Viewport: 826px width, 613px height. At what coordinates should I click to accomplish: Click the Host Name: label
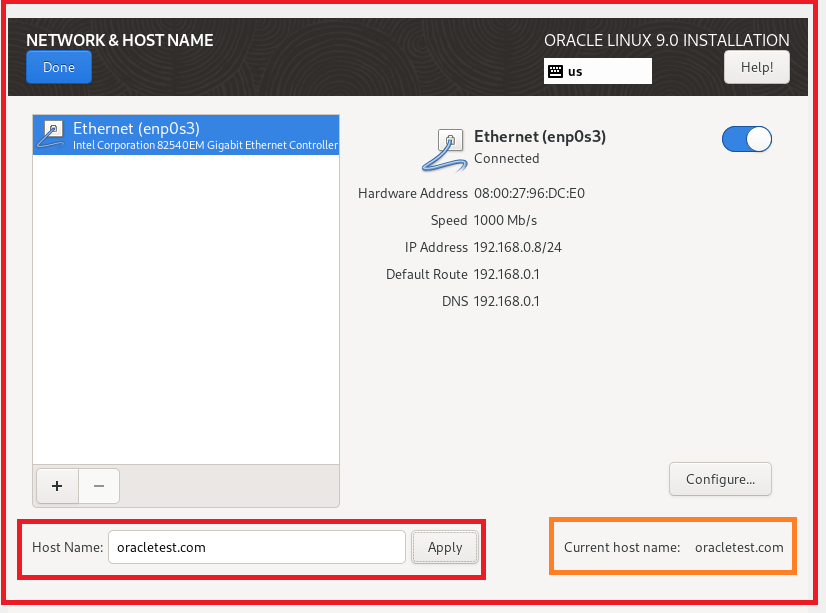(x=67, y=547)
